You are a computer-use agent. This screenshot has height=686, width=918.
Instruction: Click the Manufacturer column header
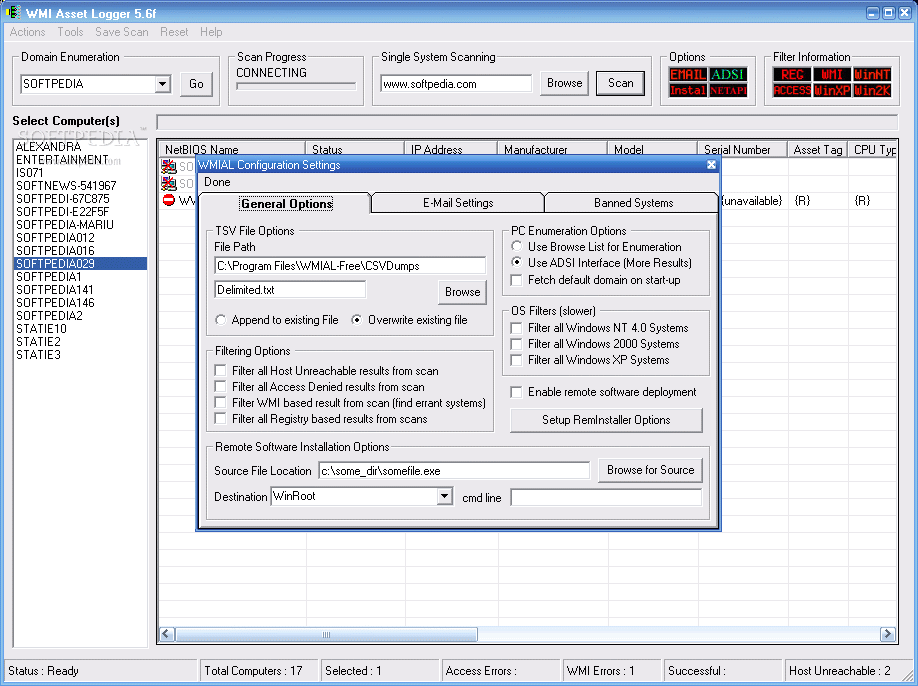point(552,149)
